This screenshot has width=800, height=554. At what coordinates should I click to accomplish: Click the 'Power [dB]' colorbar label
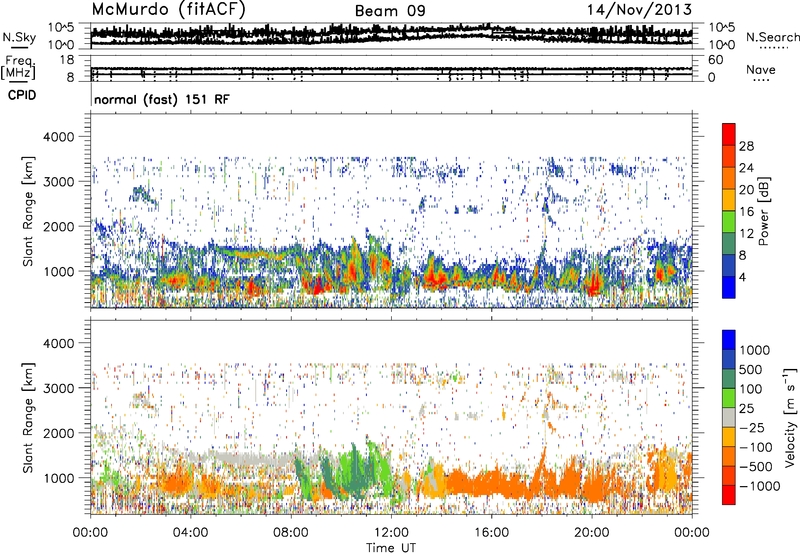coord(763,211)
